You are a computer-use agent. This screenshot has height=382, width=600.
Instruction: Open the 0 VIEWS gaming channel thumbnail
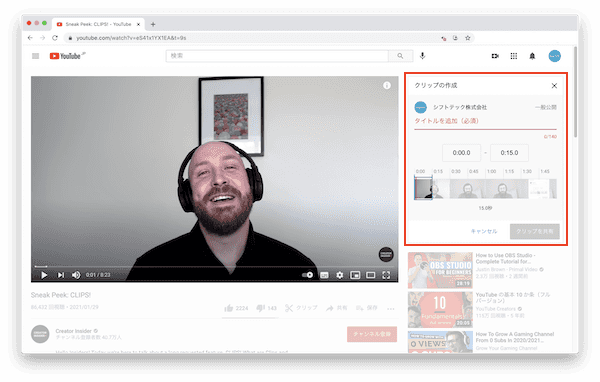point(440,342)
